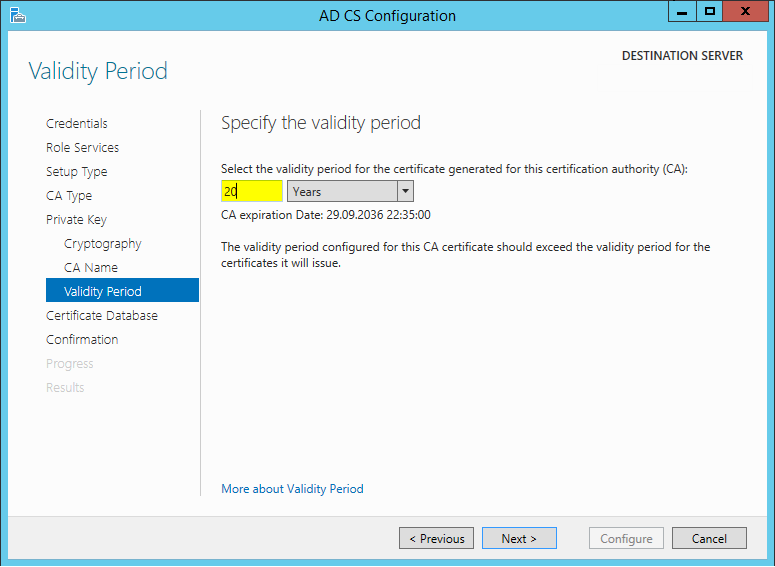Click the validity period number field
This screenshot has width=775, height=567.
pyautogui.click(x=252, y=191)
